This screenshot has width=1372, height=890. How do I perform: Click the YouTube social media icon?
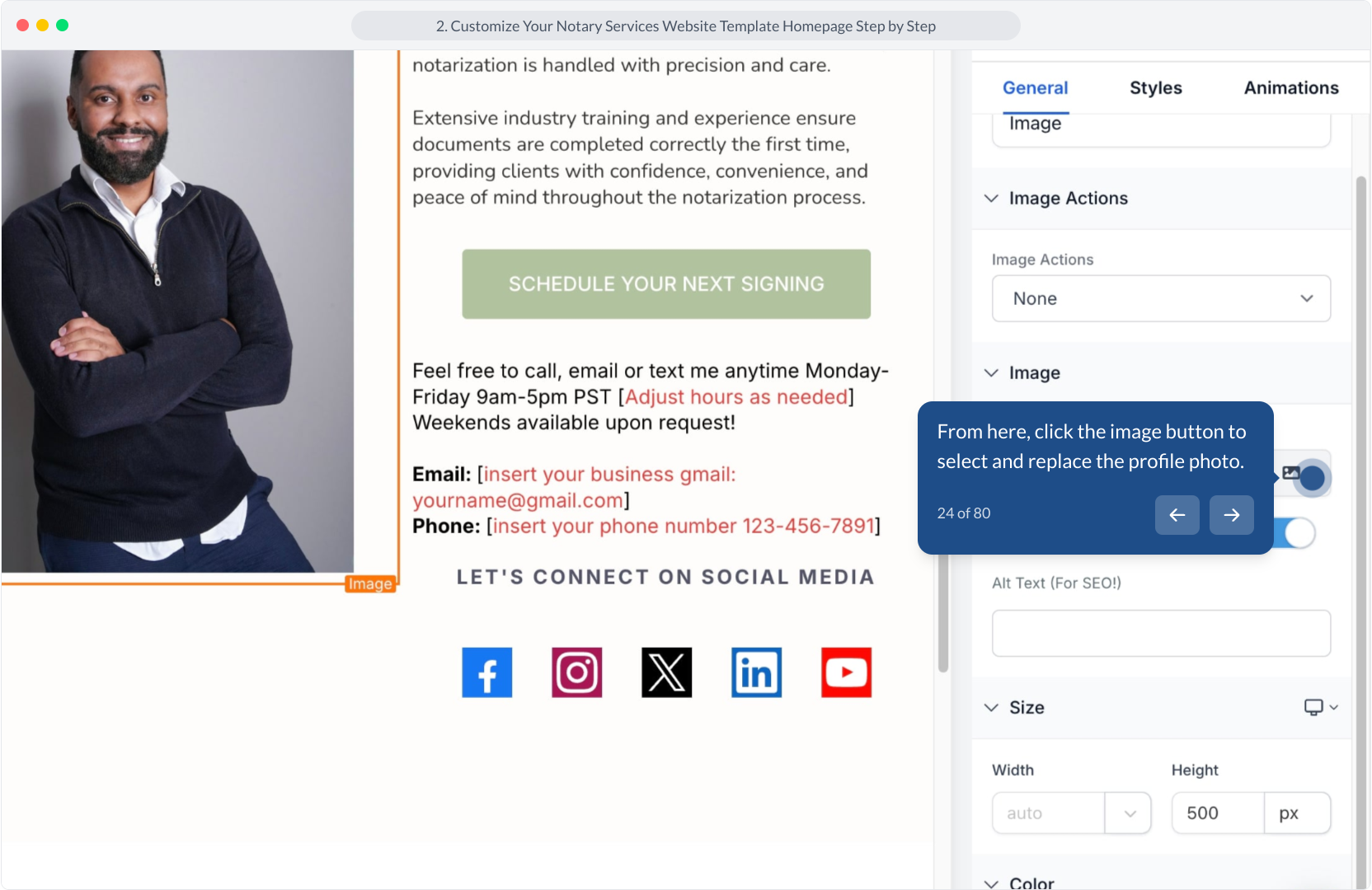pyautogui.click(x=846, y=672)
